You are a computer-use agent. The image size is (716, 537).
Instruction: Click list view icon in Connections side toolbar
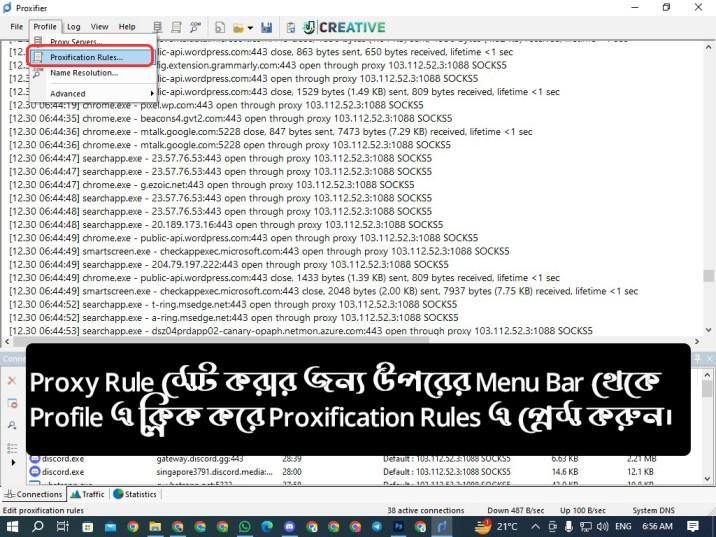pos(12,448)
